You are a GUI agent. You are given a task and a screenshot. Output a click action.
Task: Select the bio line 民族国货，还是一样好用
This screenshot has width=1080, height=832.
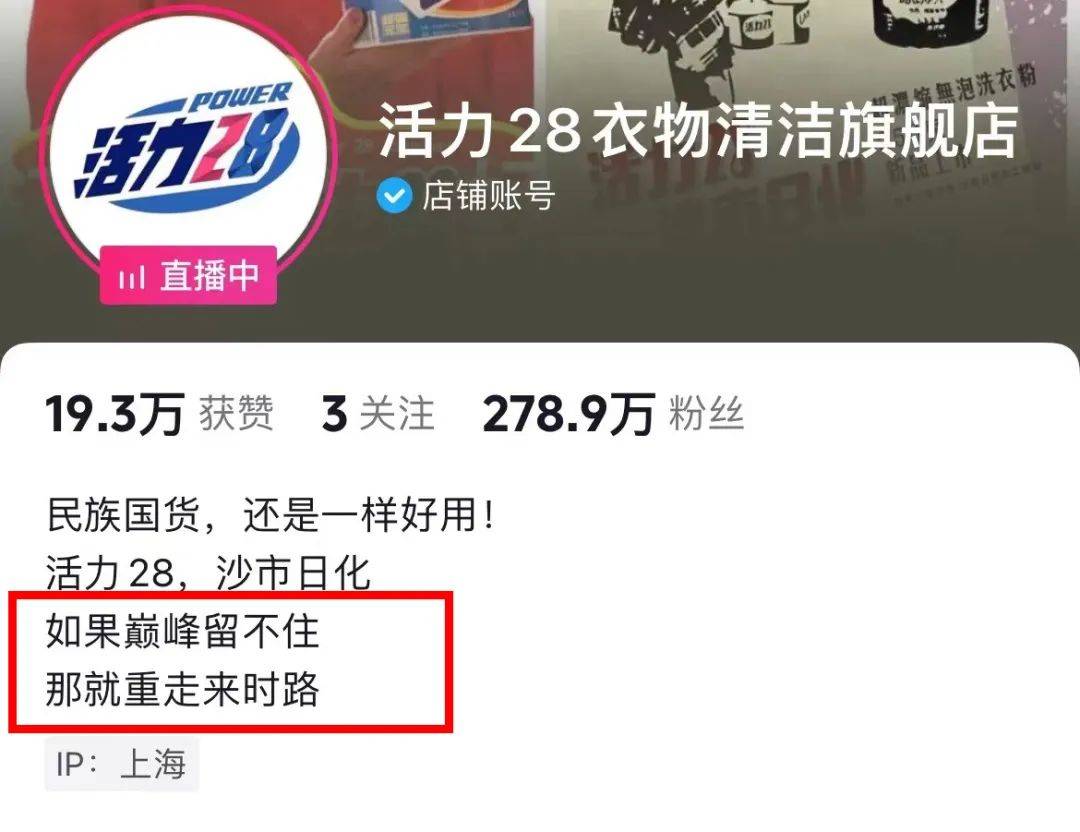(x=270, y=515)
